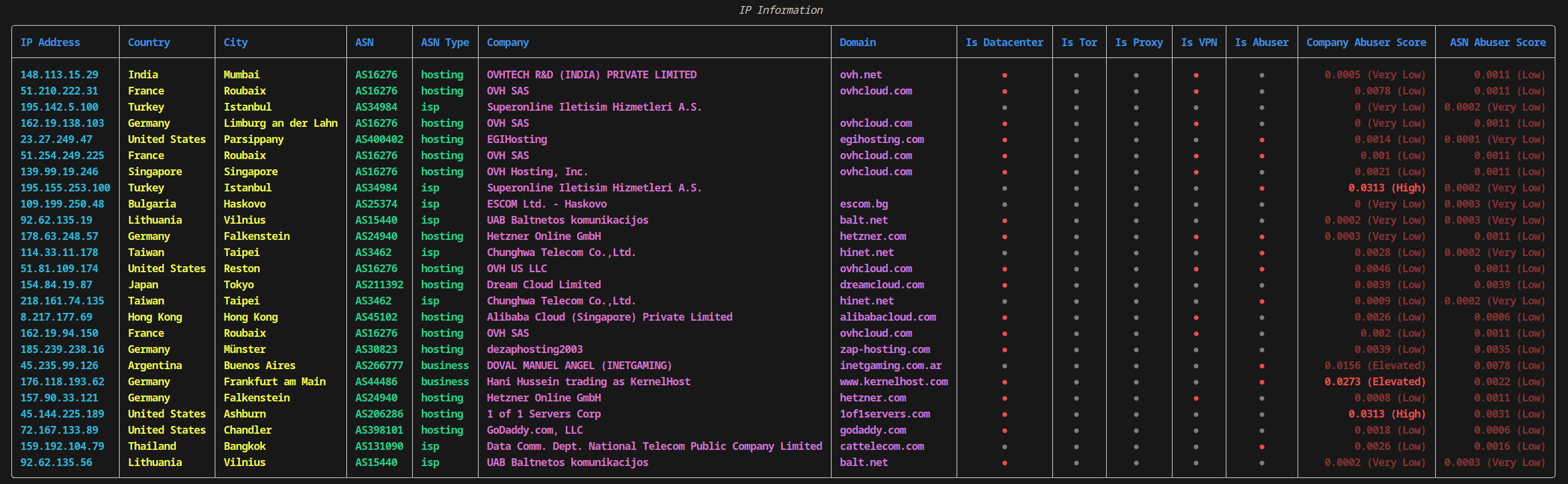Screen dimensions: 1568x484
Task: Click domain alibabacloud.com
Action: pyautogui.click(x=887, y=316)
